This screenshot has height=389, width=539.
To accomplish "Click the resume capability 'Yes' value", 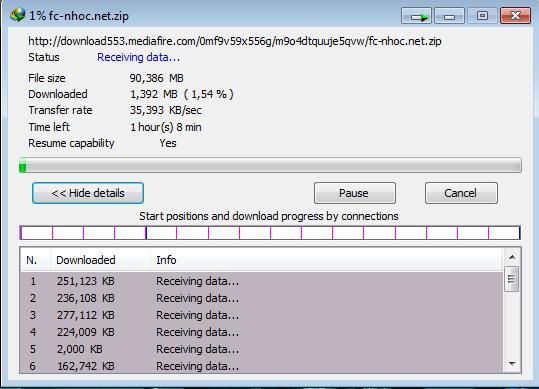I will [168, 143].
